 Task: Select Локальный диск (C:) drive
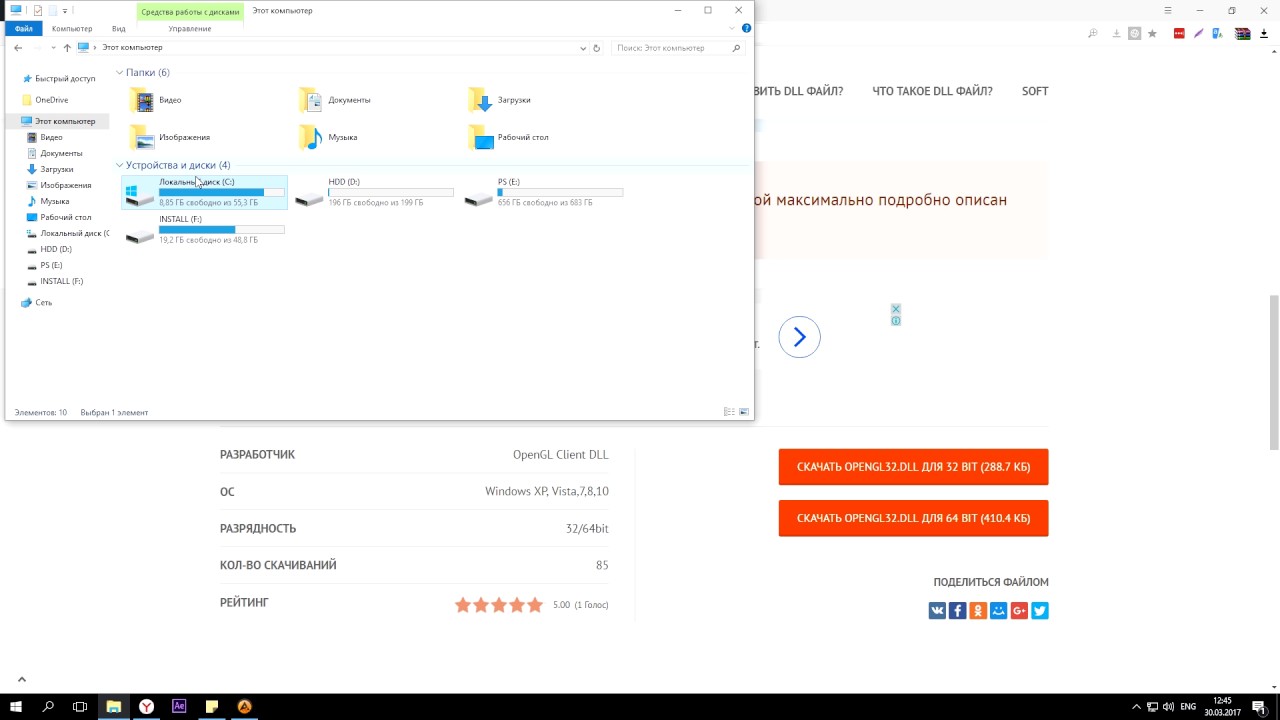pos(204,192)
